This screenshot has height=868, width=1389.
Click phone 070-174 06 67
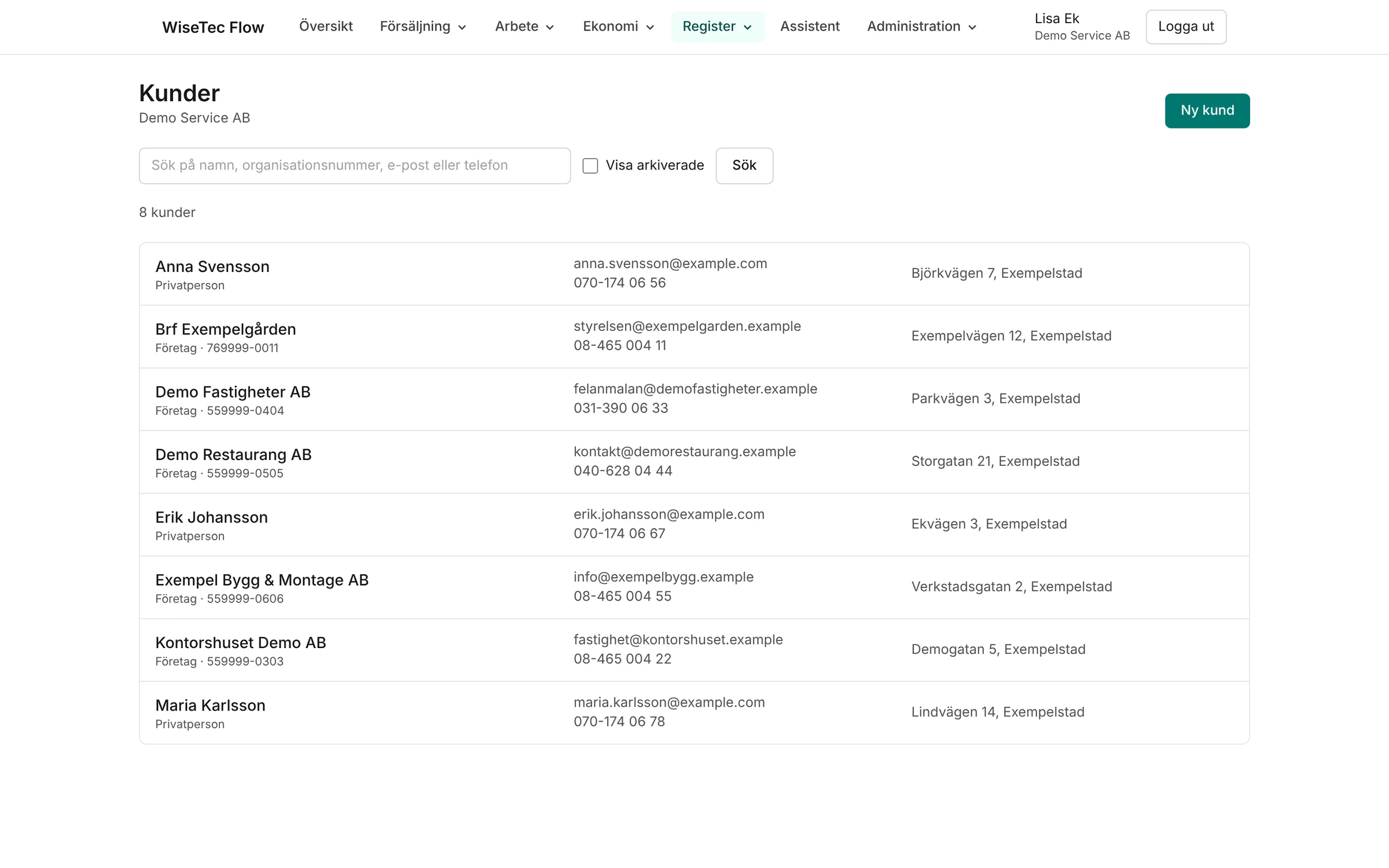coord(619,534)
